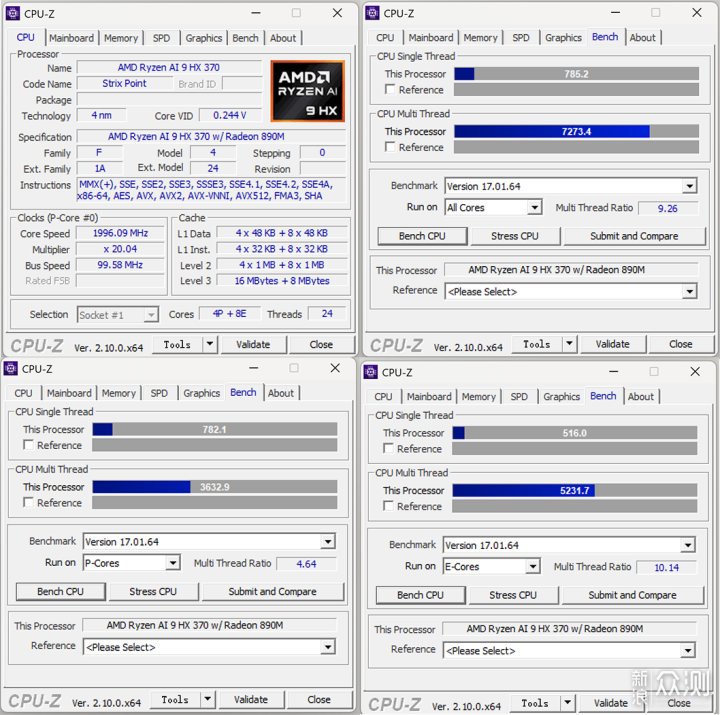The height and width of the screenshot is (715, 720).
Task: Open Bench tab in top-left window
Action: 245,38
